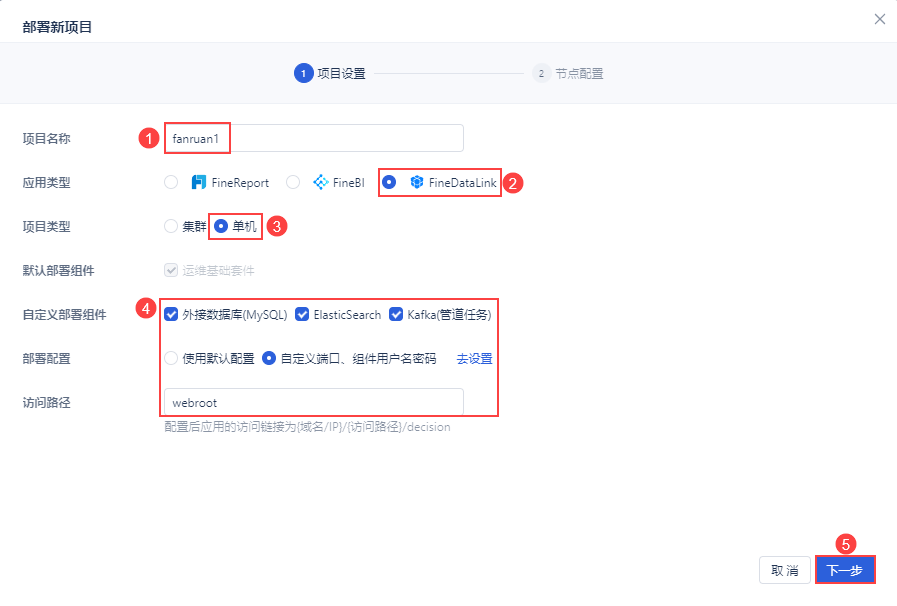Click the 默认部署组件 label text
This screenshot has height=606, width=897.
point(58,271)
